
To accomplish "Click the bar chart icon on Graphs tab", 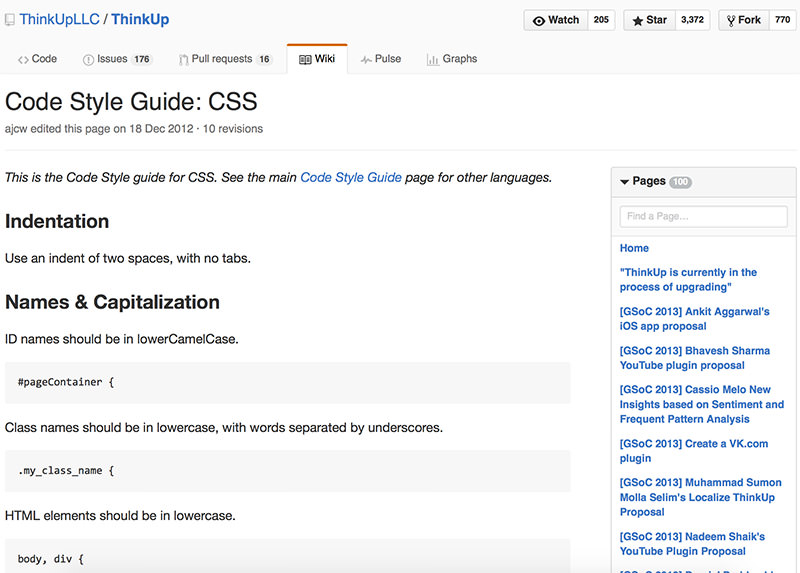I will (x=433, y=60).
